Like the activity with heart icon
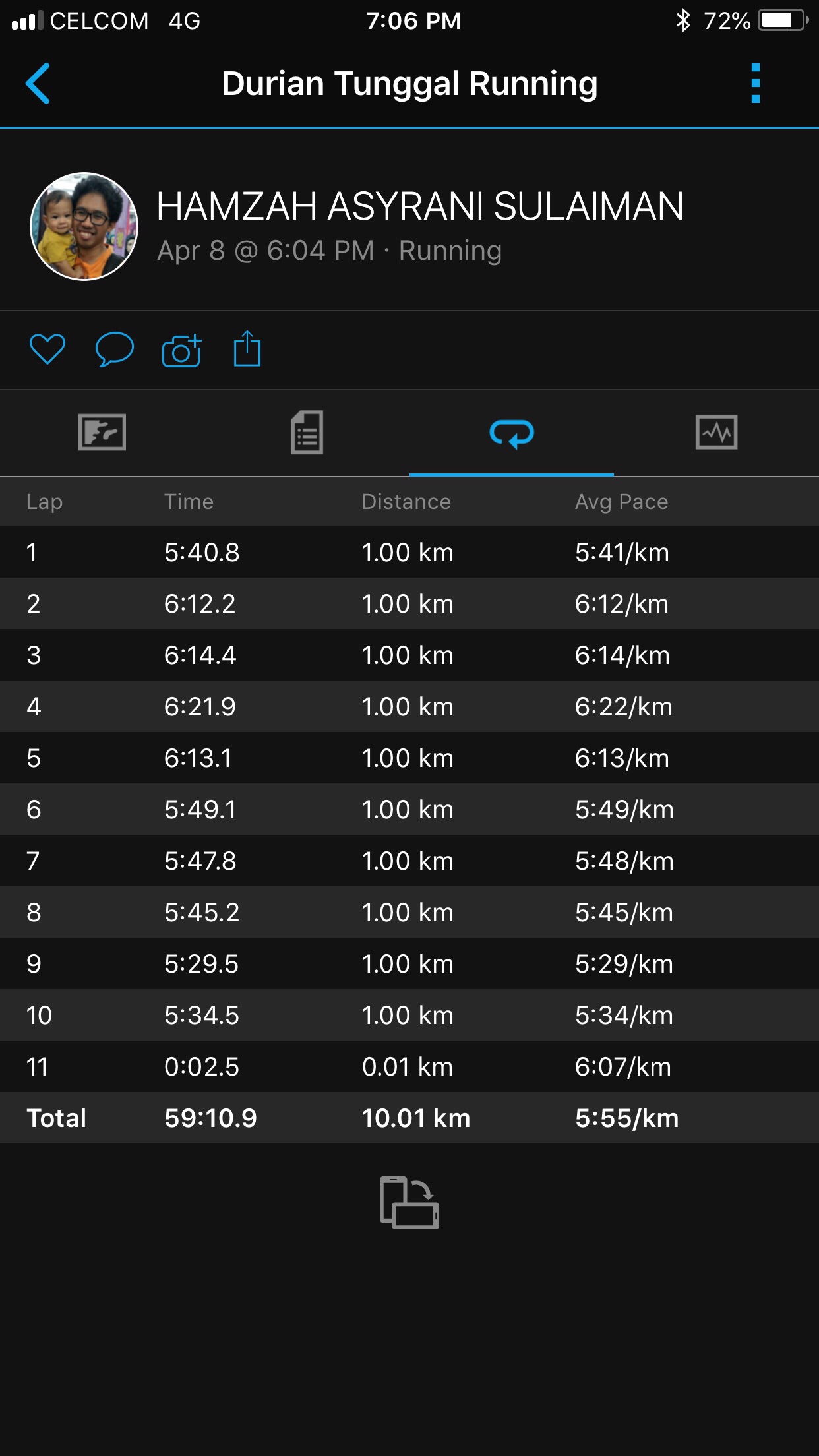 click(47, 349)
